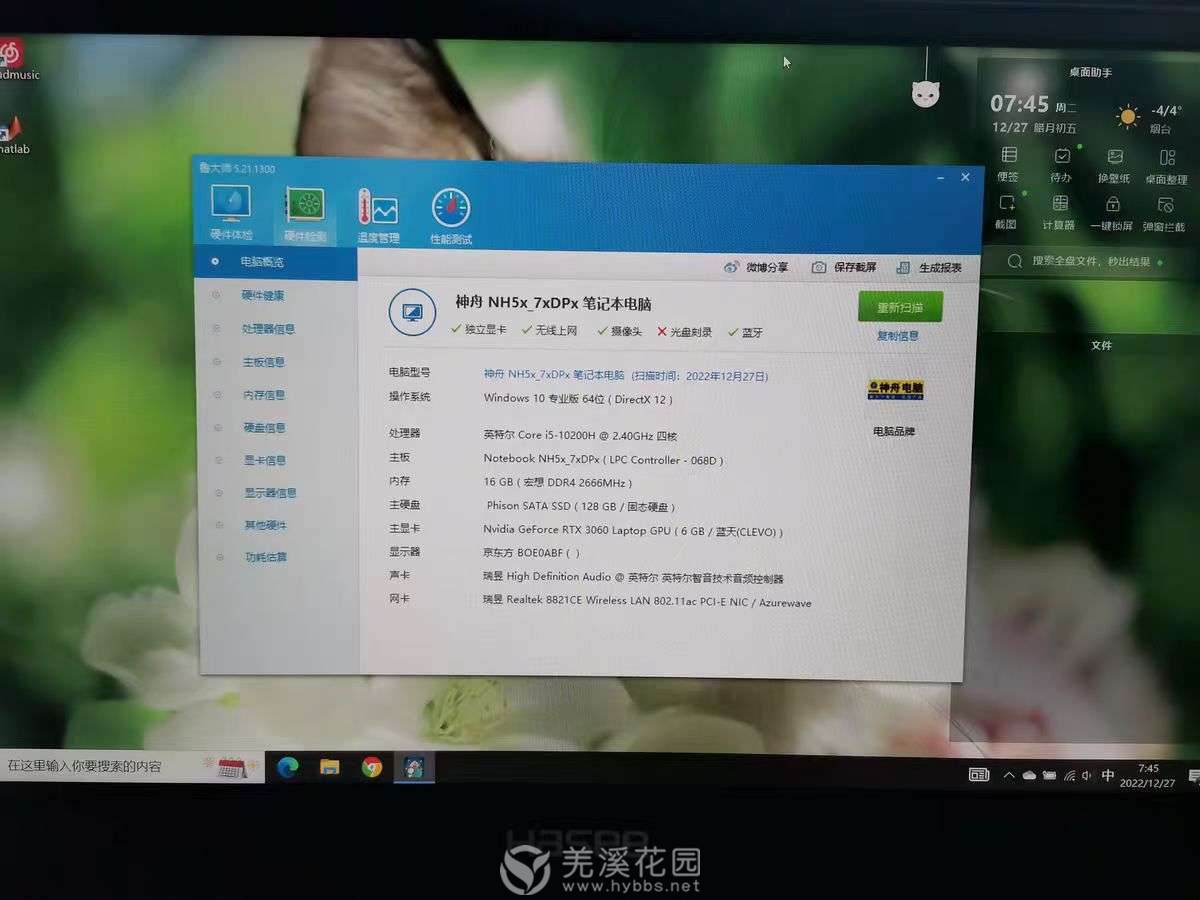Click the 显示器 value 京东方 BOE0ABF
Viewport: 1200px width, 900px height.
[x=531, y=552]
